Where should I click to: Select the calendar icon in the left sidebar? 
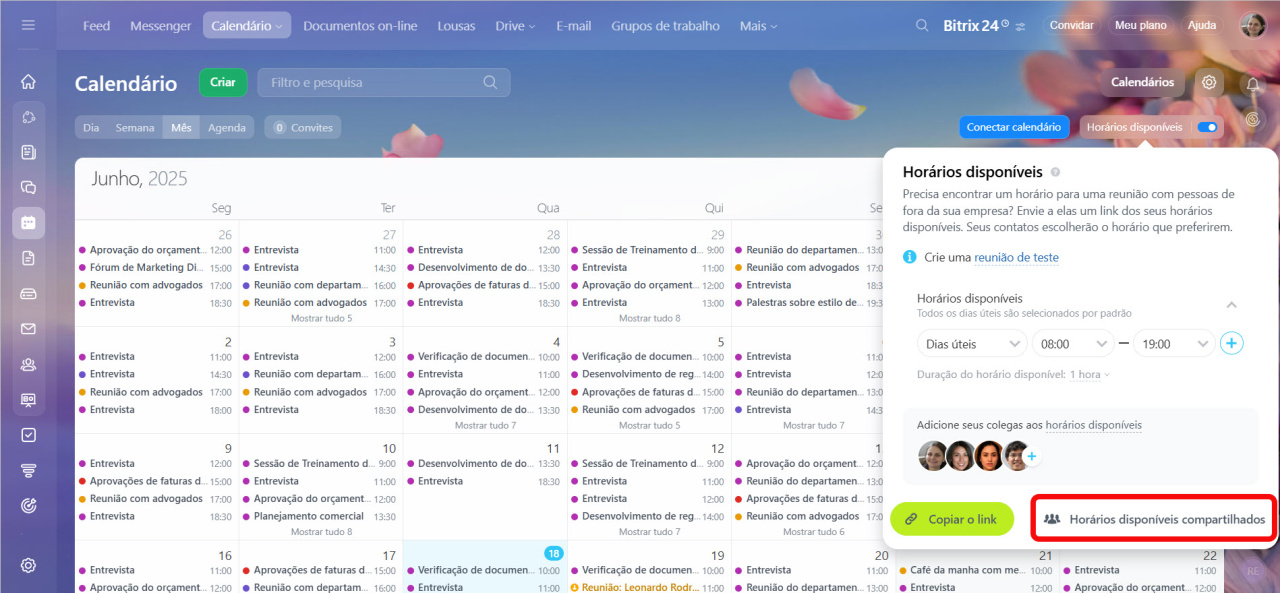(x=28, y=223)
